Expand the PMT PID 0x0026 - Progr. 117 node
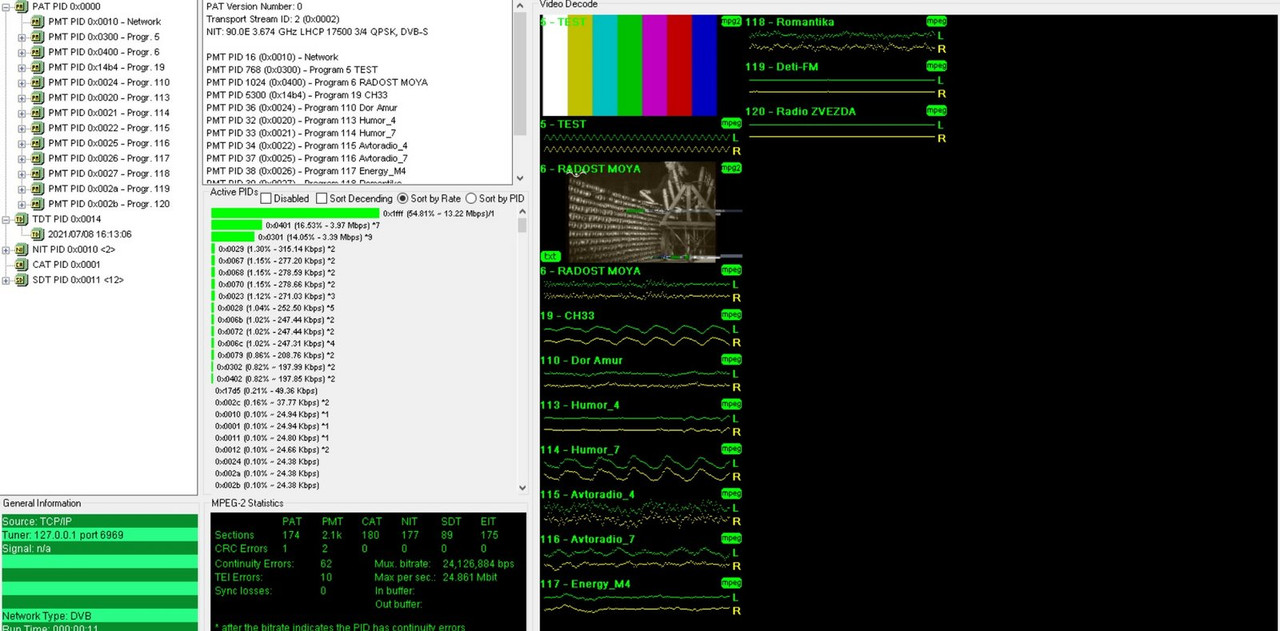 coord(22,158)
